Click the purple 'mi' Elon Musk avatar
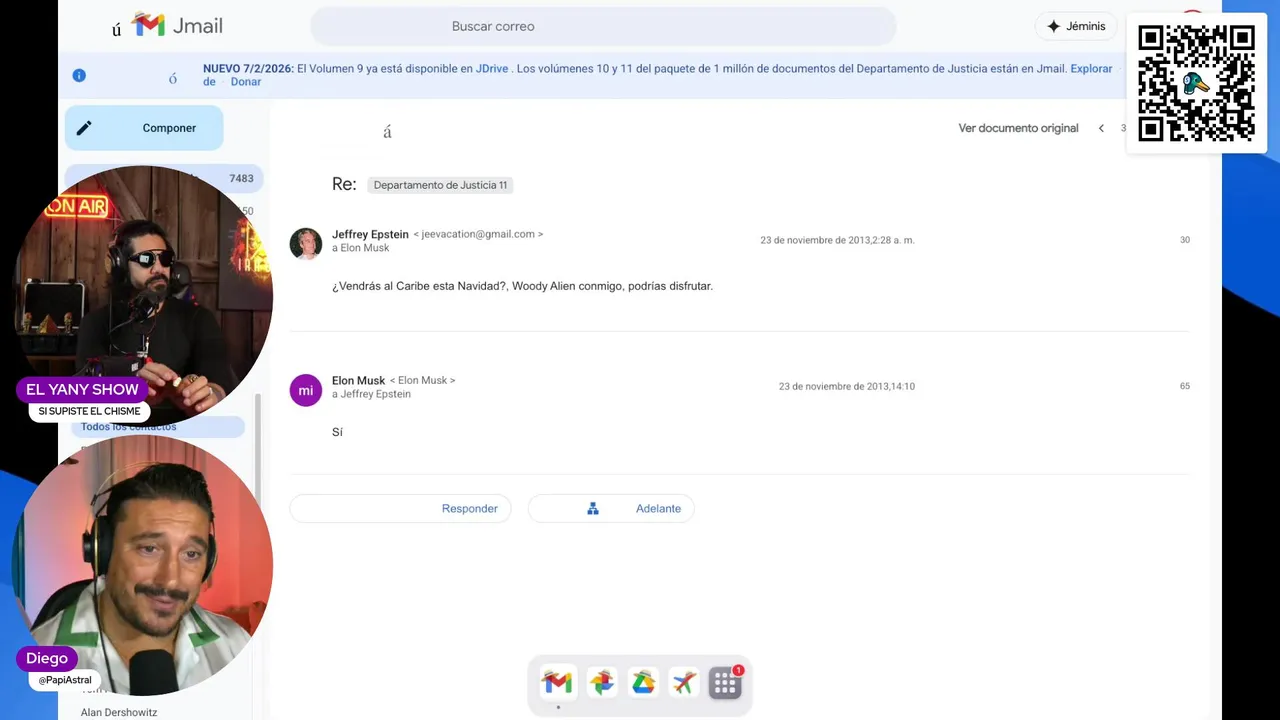The width and height of the screenshot is (1280, 720). (x=305, y=390)
